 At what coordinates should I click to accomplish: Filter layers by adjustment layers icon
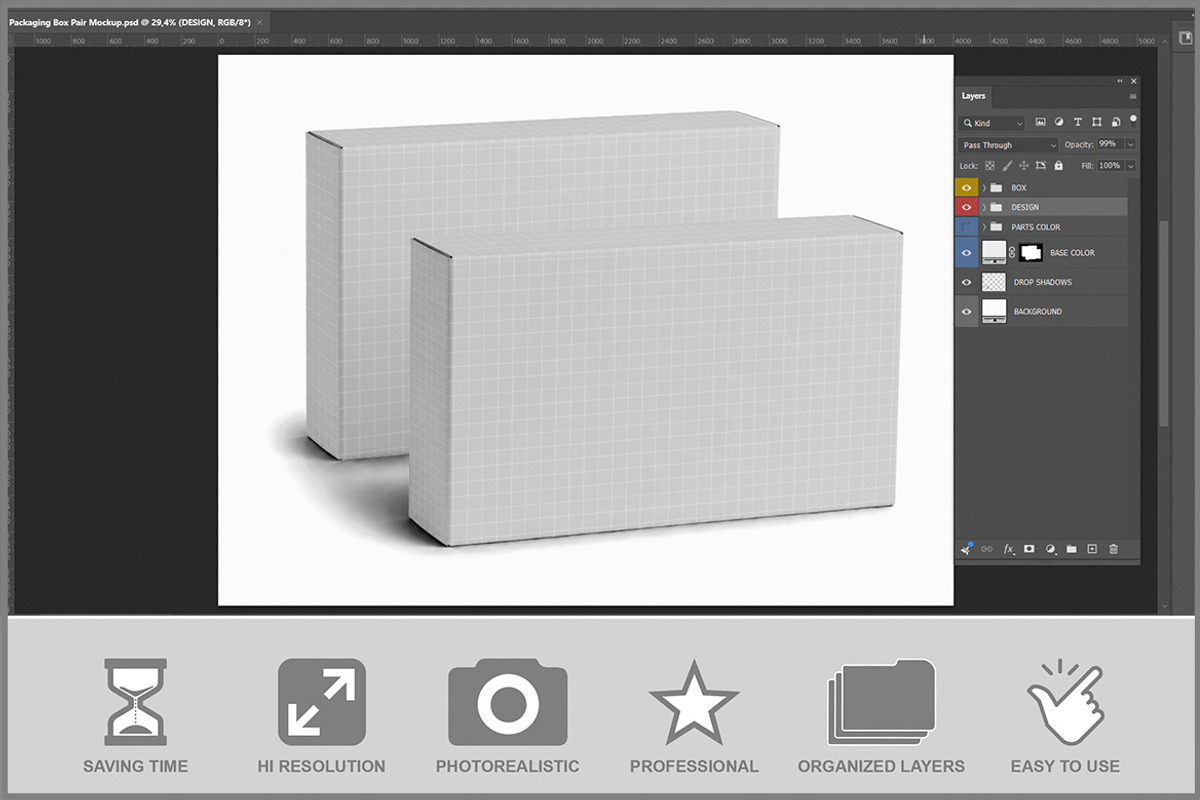pos(1059,122)
